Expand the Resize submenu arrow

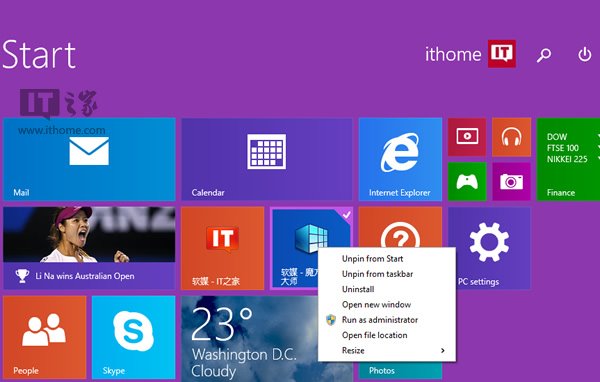pos(443,350)
